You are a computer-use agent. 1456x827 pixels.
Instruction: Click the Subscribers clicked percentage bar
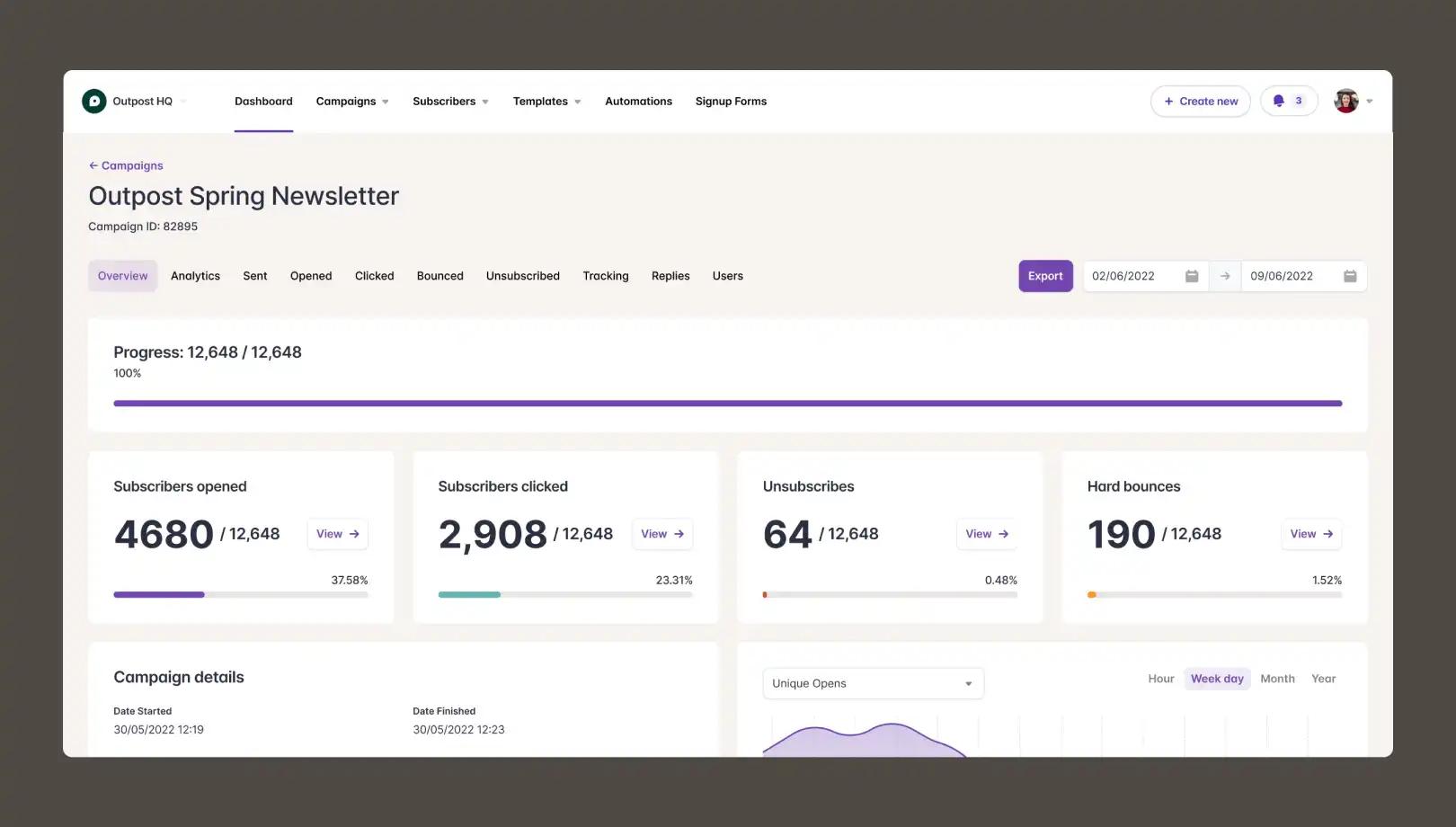pos(565,595)
